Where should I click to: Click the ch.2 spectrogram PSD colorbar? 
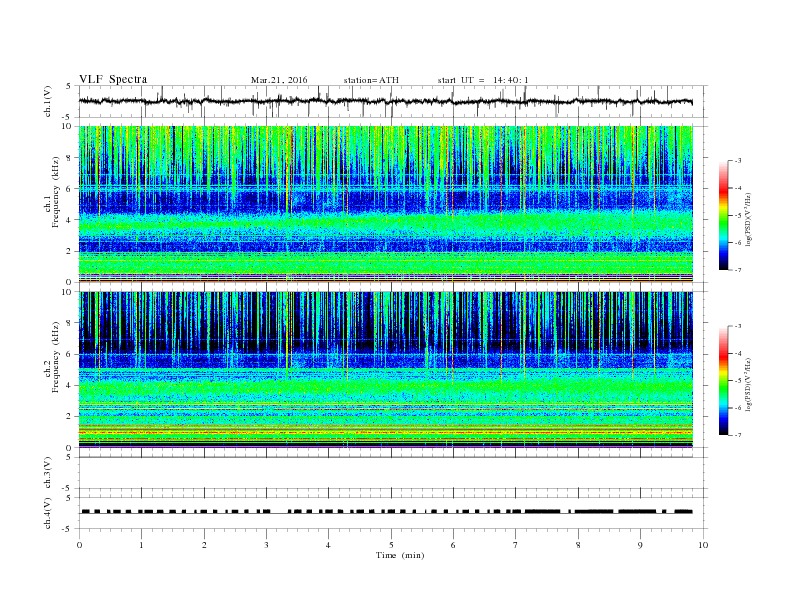coord(724,380)
